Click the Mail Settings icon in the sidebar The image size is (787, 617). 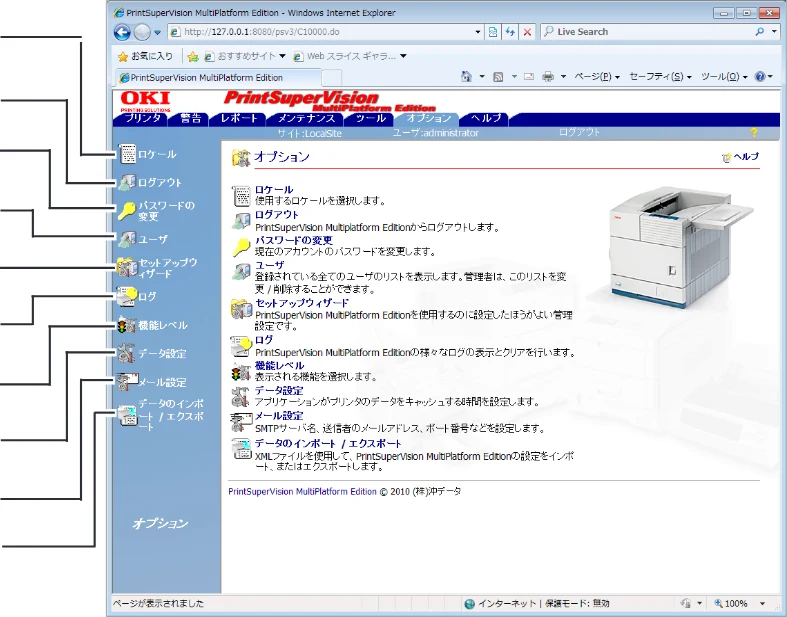126,382
